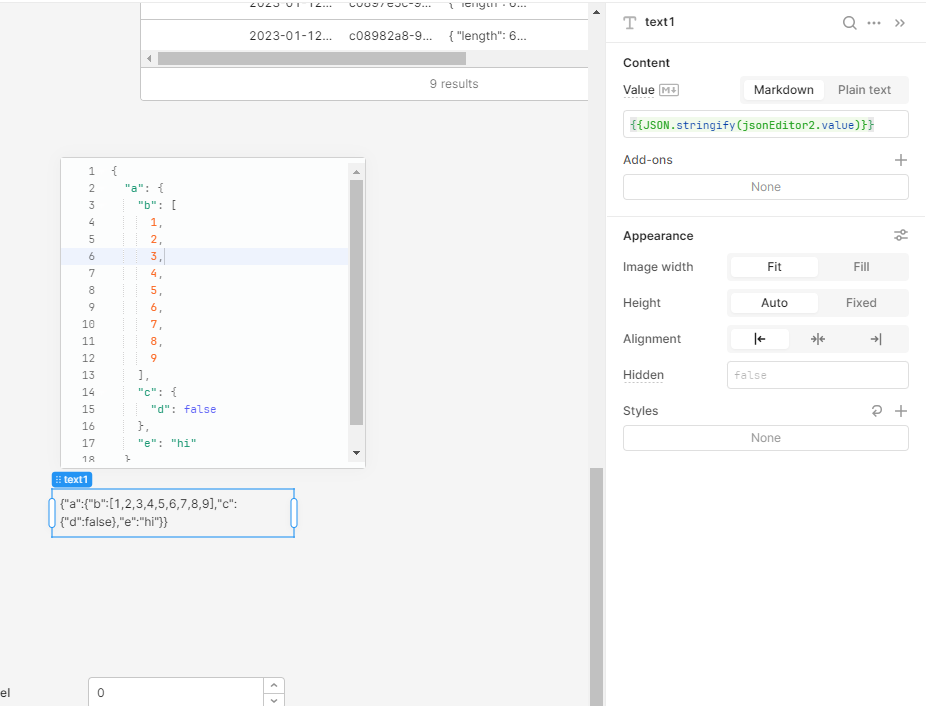
Task: Collapse the inspector with the double-chevron icon
Action: click(899, 23)
